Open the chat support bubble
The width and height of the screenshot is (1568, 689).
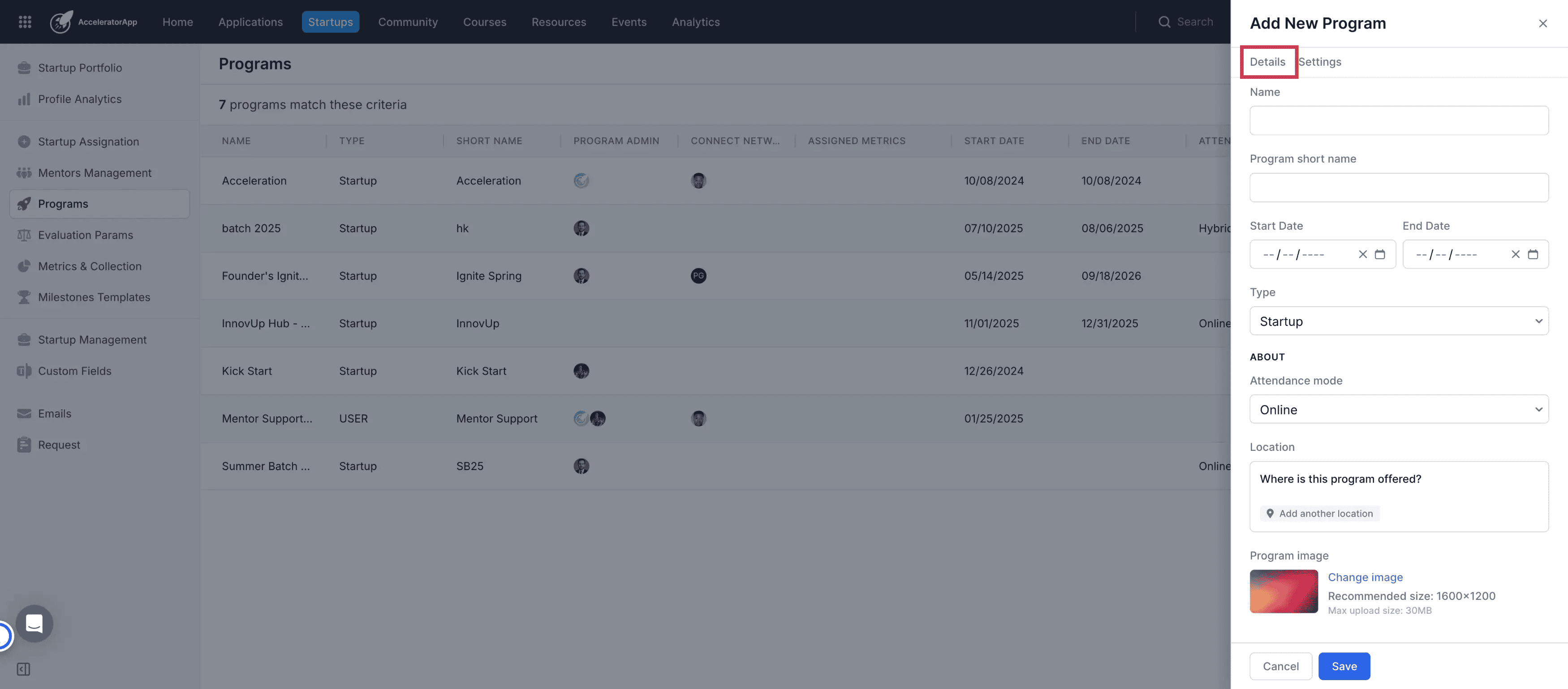pyautogui.click(x=34, y=623)
